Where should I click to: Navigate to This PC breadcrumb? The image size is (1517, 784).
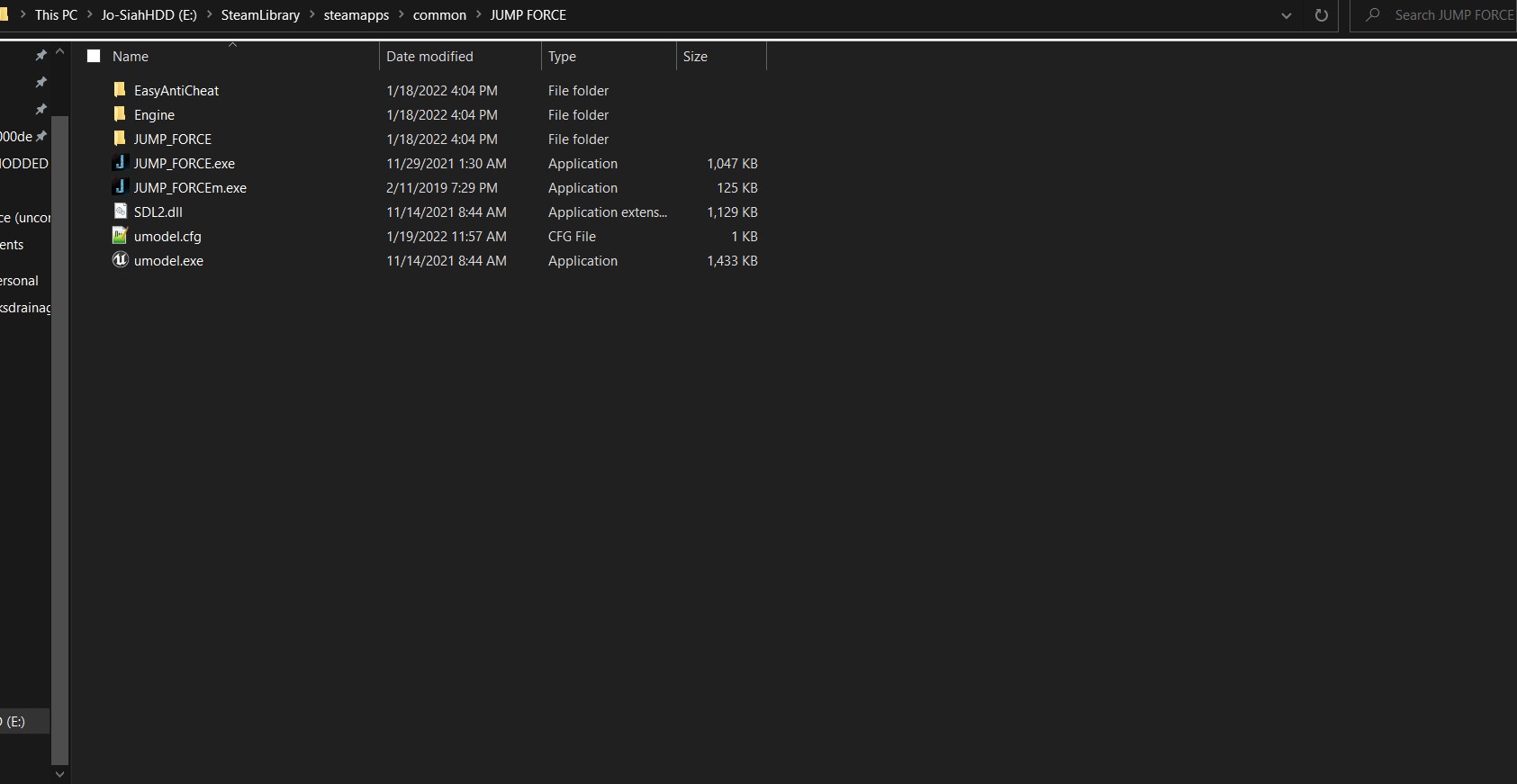coord(56,15)
